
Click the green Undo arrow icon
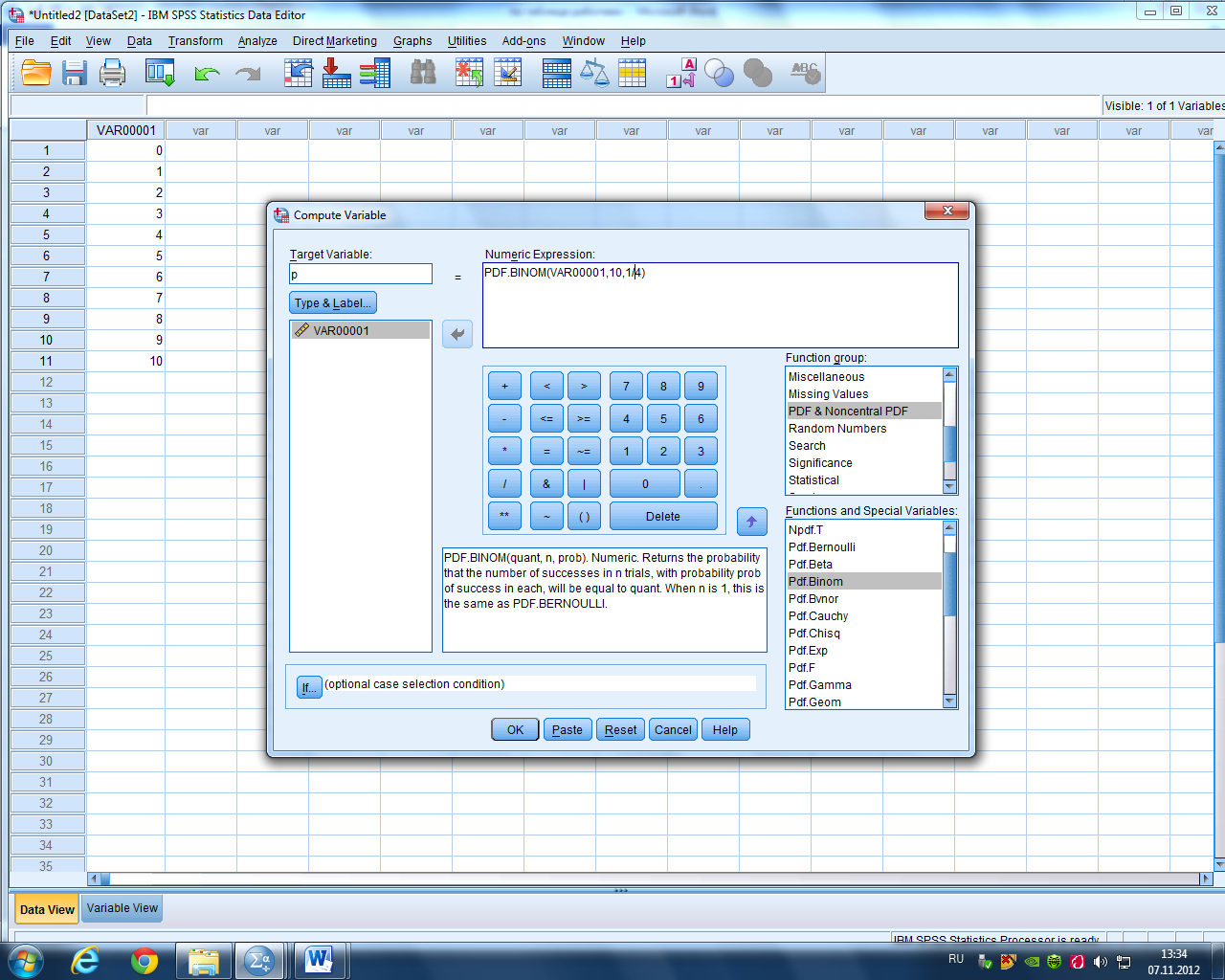click(x=207, y=73)
